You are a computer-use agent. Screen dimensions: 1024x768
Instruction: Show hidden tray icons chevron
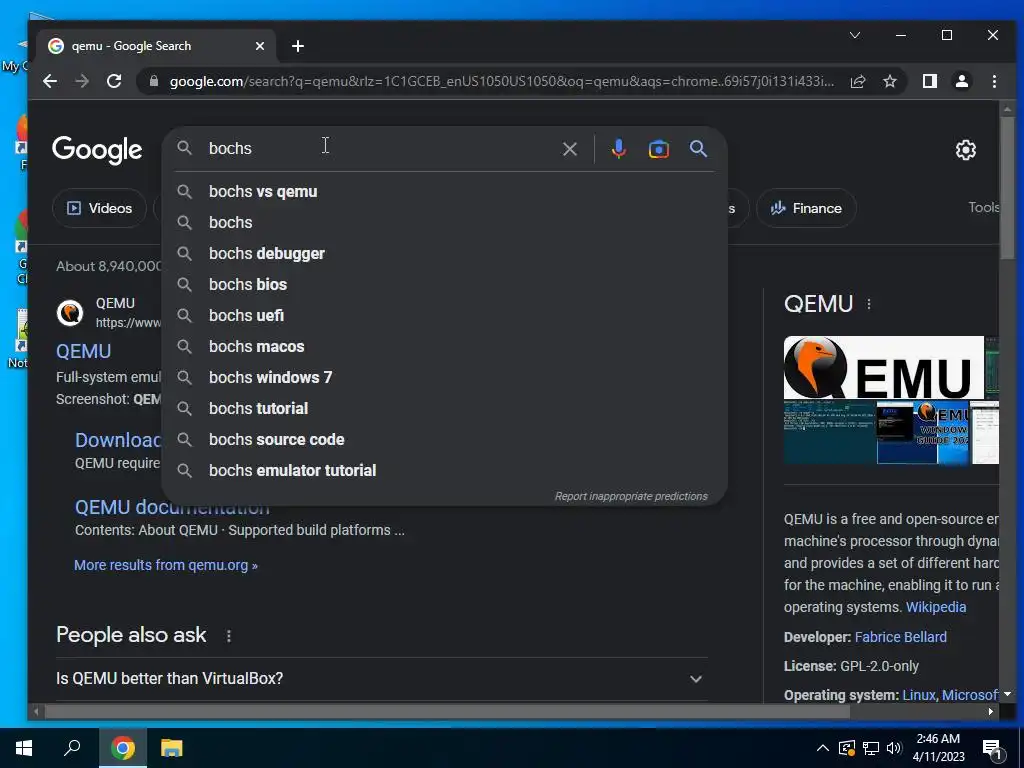823,748
